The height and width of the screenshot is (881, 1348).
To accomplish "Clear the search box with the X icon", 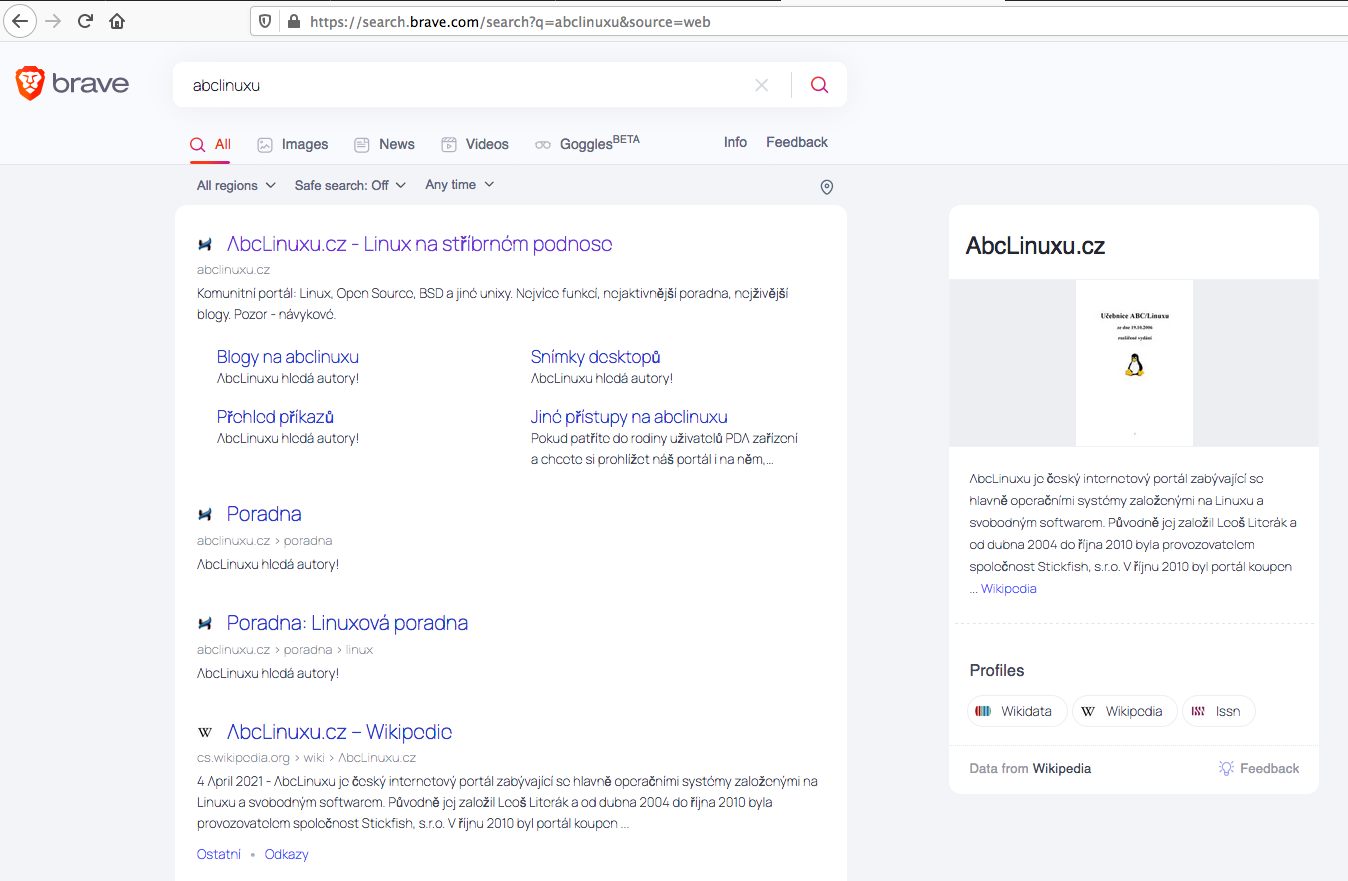I will 762,85.
